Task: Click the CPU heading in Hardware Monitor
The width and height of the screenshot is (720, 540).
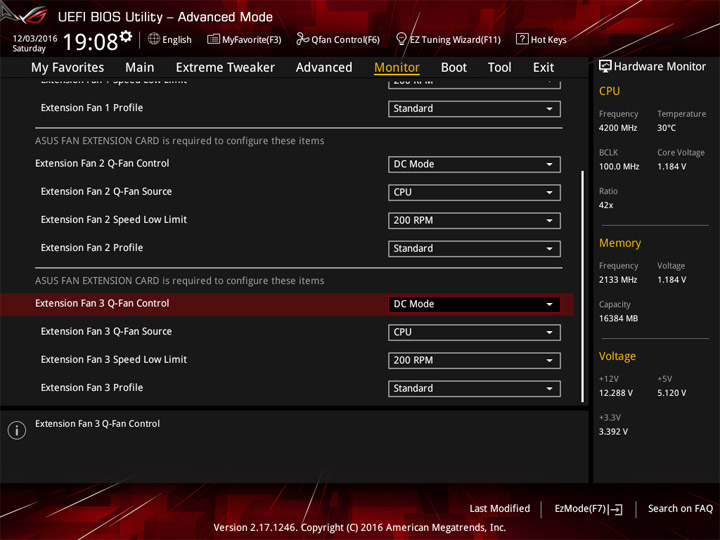Action: 609,91
